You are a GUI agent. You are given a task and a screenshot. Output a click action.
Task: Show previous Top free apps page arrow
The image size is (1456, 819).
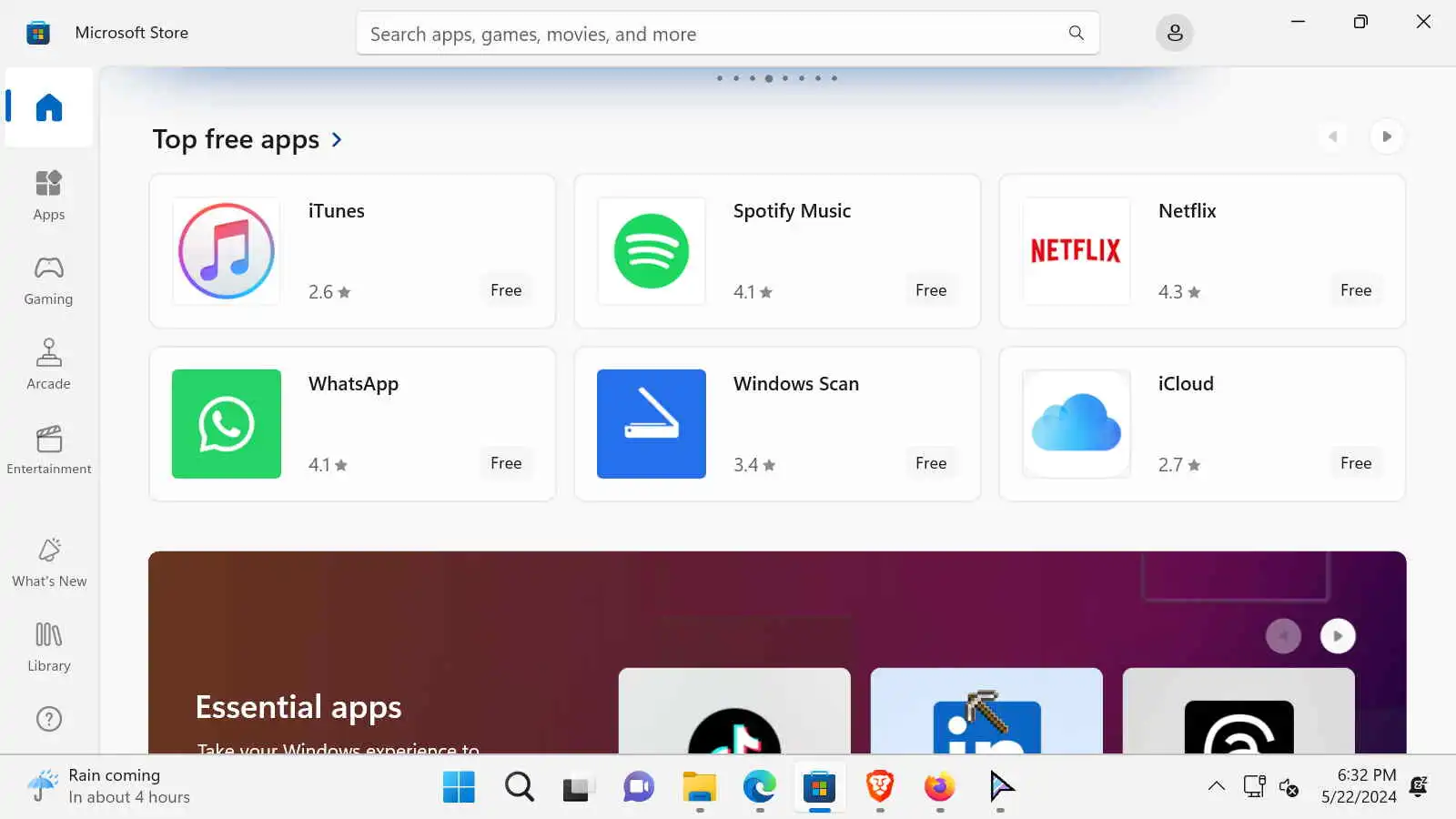point(1333,136)
